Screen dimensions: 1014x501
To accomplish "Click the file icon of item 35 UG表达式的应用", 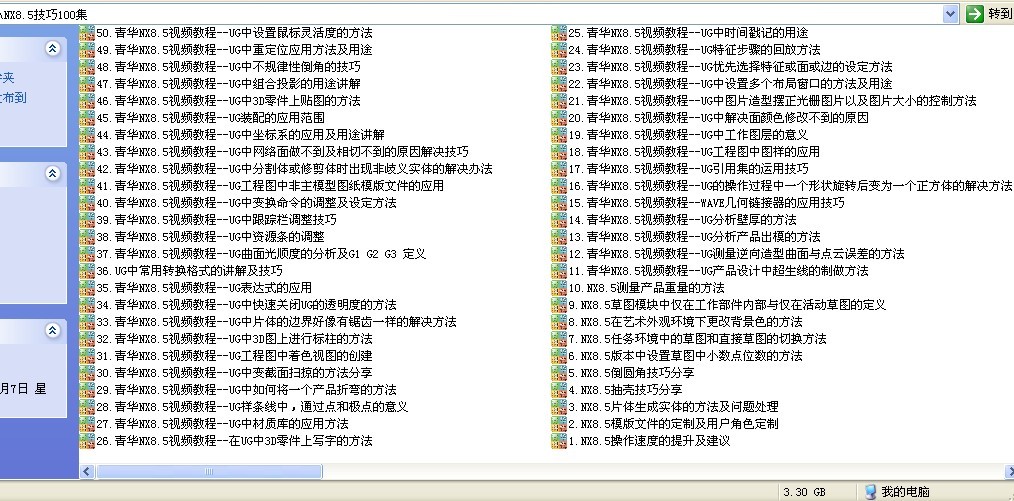I will coord(87,288).
